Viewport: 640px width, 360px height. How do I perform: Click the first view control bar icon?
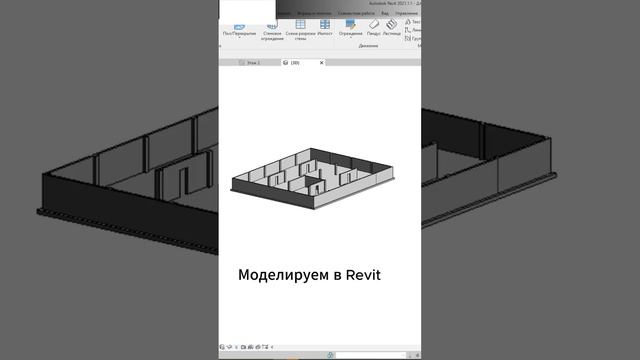point(222,347)
